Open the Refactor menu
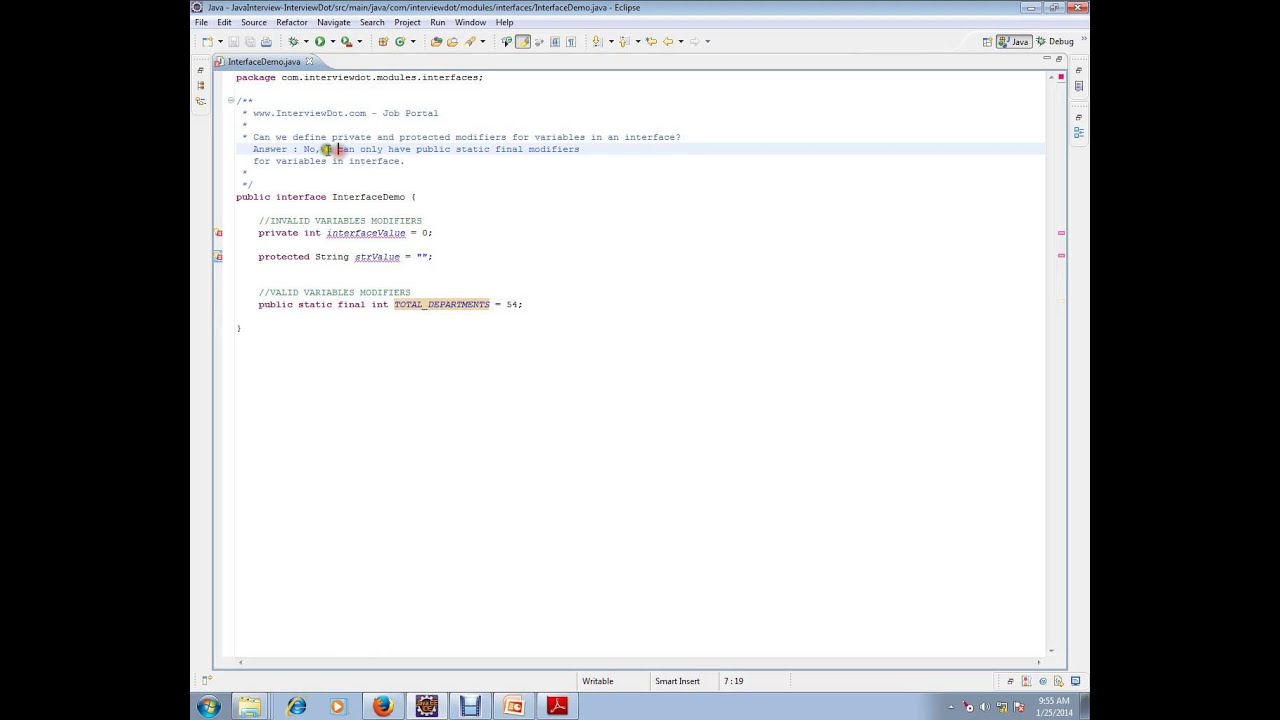 click(x=292, y=22)
